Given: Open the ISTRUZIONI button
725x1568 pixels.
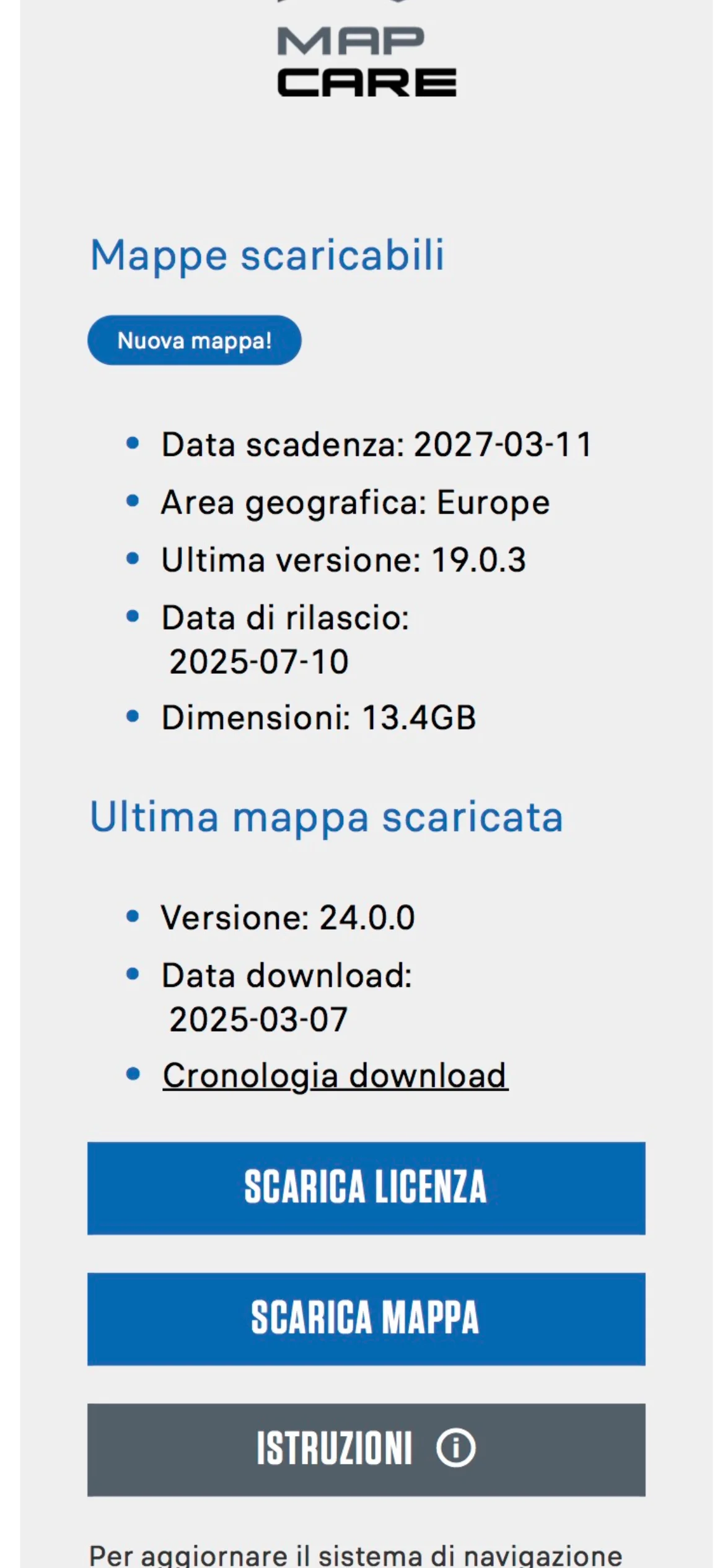Looking at the screenshot, I should (366, 1449).
